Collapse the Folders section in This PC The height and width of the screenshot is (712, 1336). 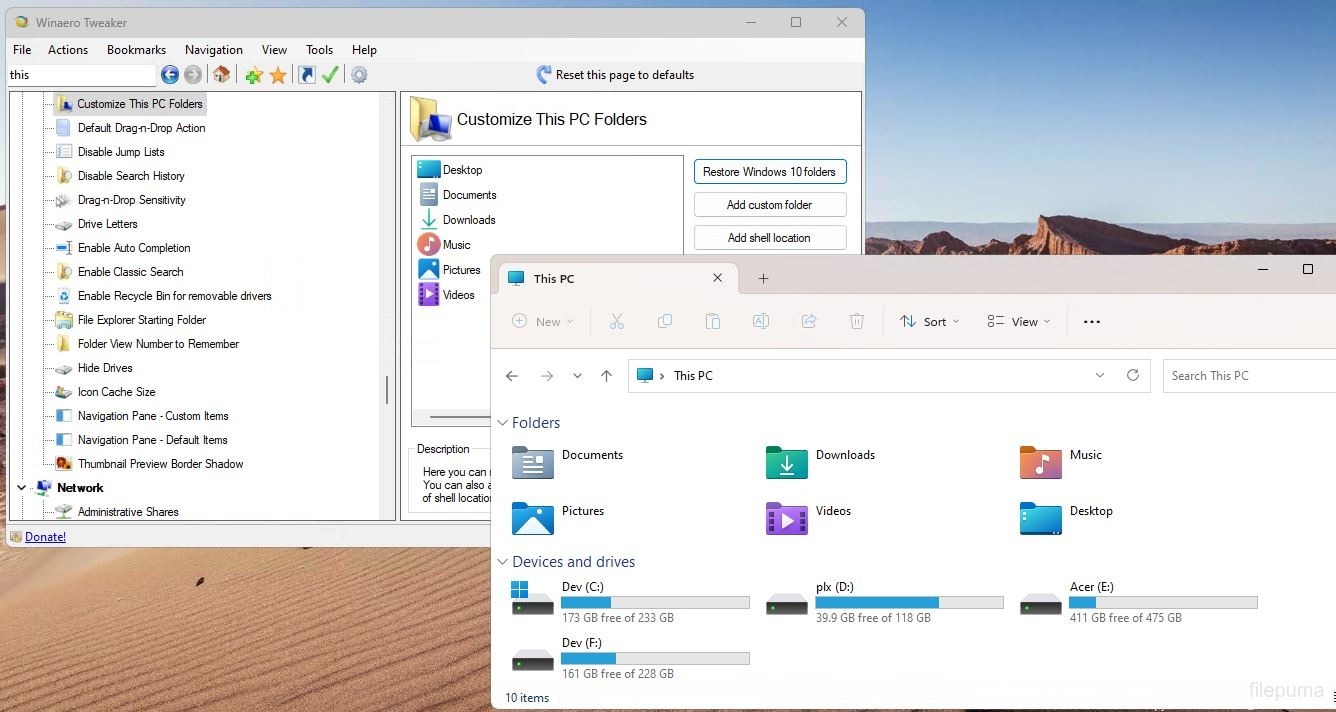click(503, 423)
